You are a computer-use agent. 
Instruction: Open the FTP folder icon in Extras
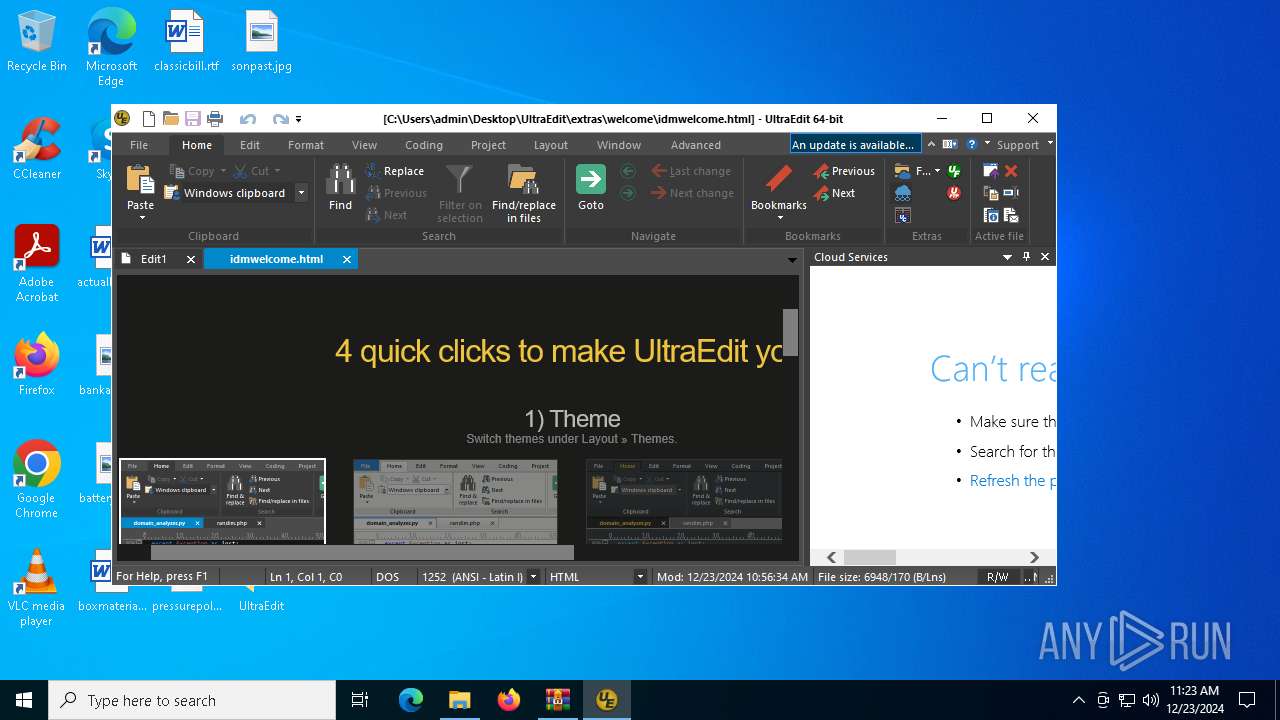tap(903, 171)
